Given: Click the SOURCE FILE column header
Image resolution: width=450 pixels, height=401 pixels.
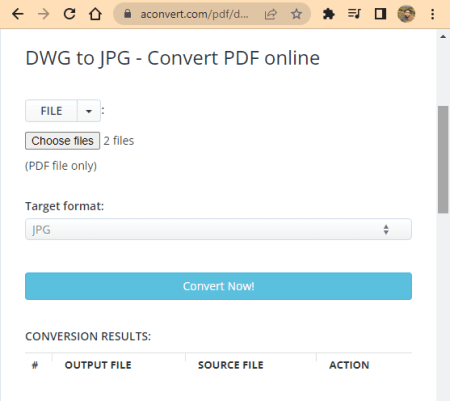Looking at the screenshot, I should (231, 365).
